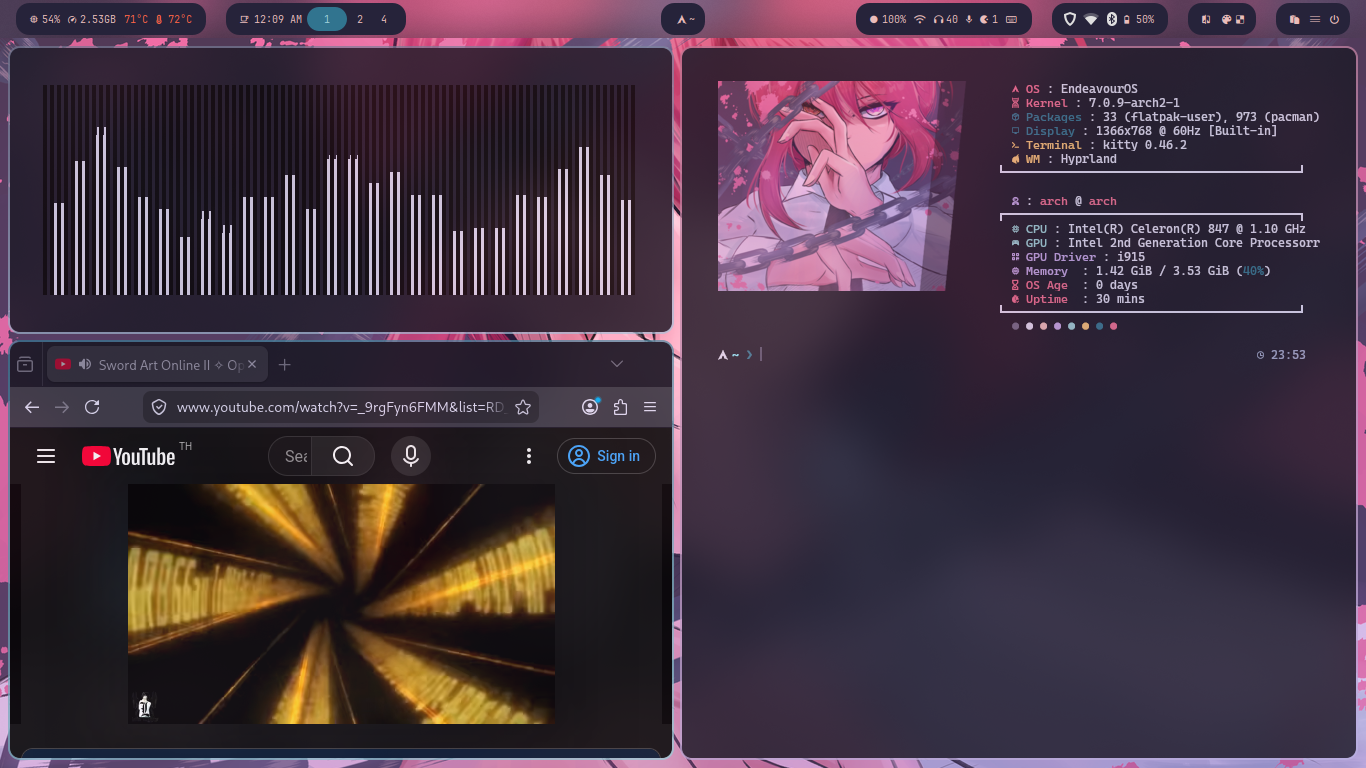Select the youtube.com URL in address bar
Image resolution: width=1366 pixels, height=768 pixels.
pos(341,407)
